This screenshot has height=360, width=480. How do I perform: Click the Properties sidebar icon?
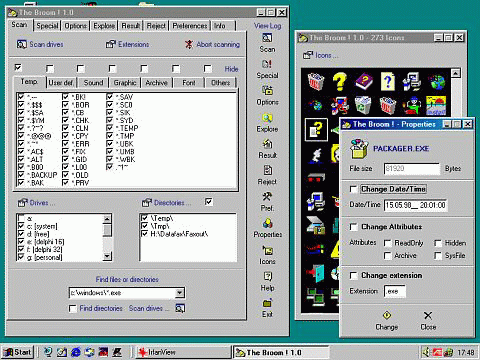pyautogui.click(x=267, y=223)
